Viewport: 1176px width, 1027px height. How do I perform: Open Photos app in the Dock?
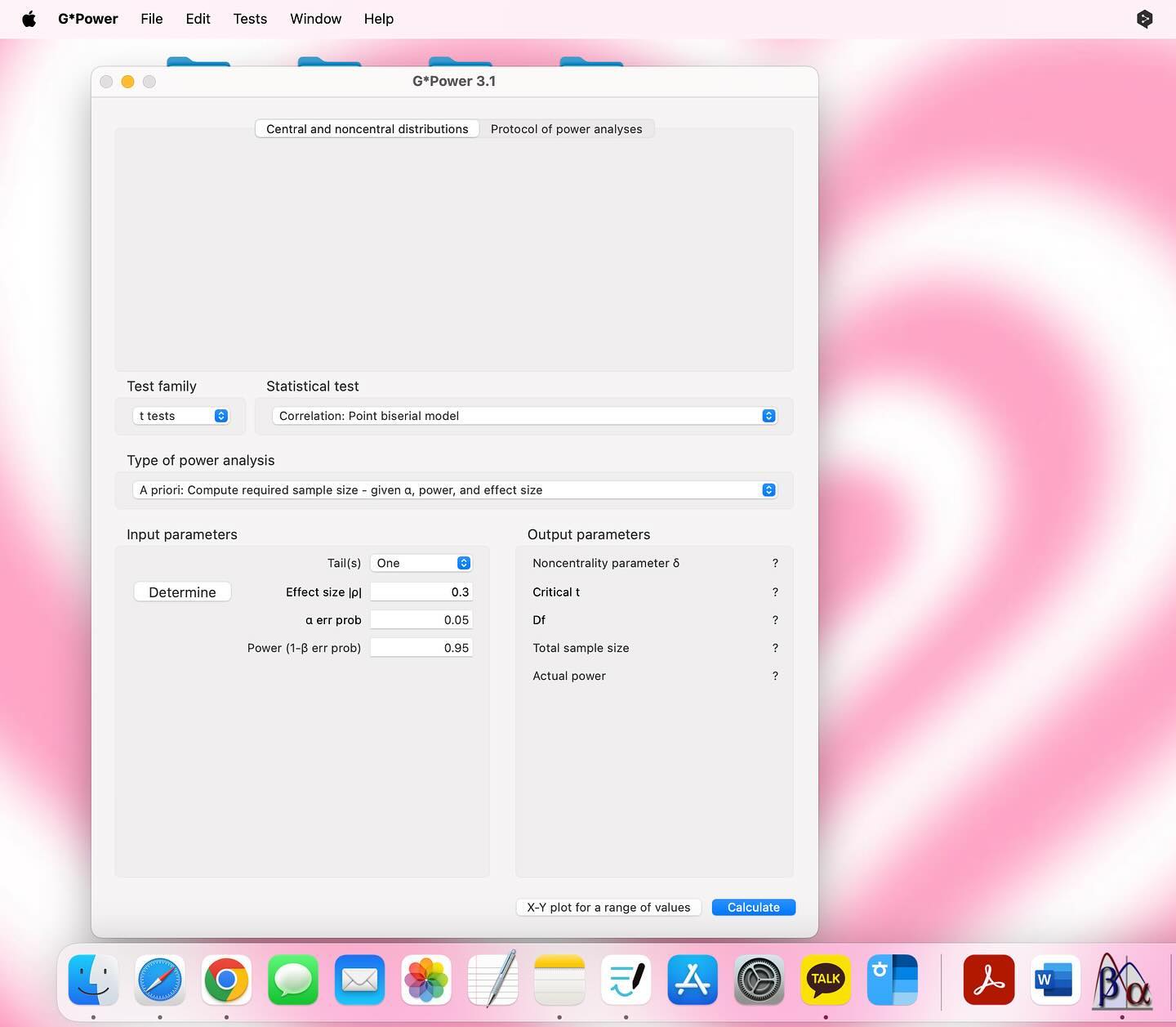pyautogui.click(x=426, y=980)
